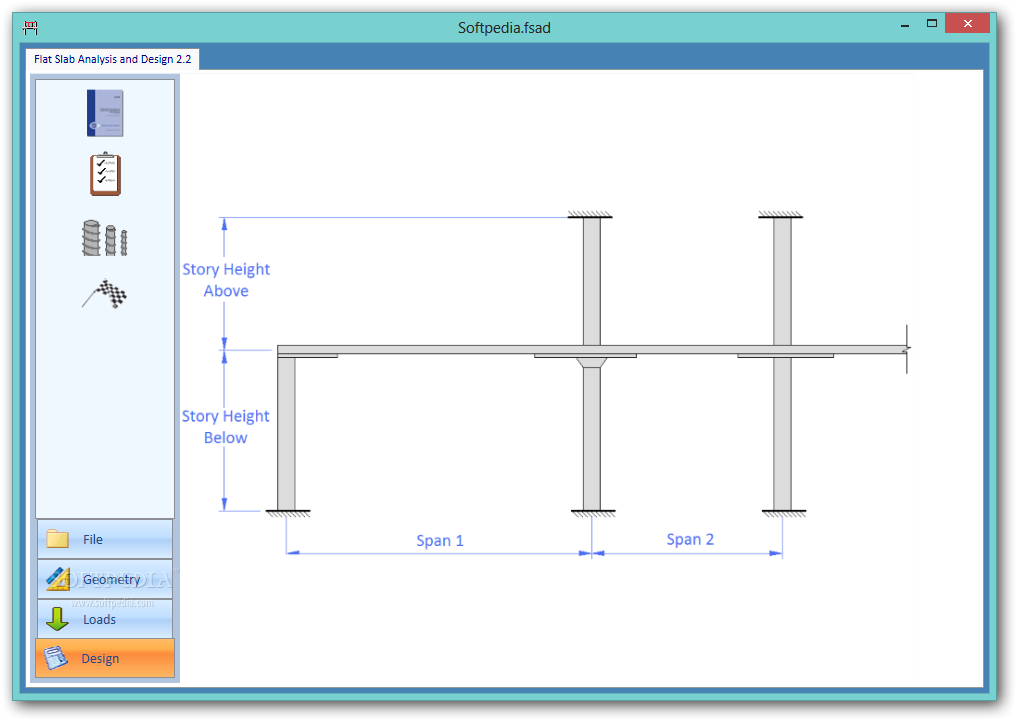Image resolution: width=1017 pixels, height=721 pixels.
Task: Click the application icon in title bar
Action: pyautogui.click(x=30, y=27)
